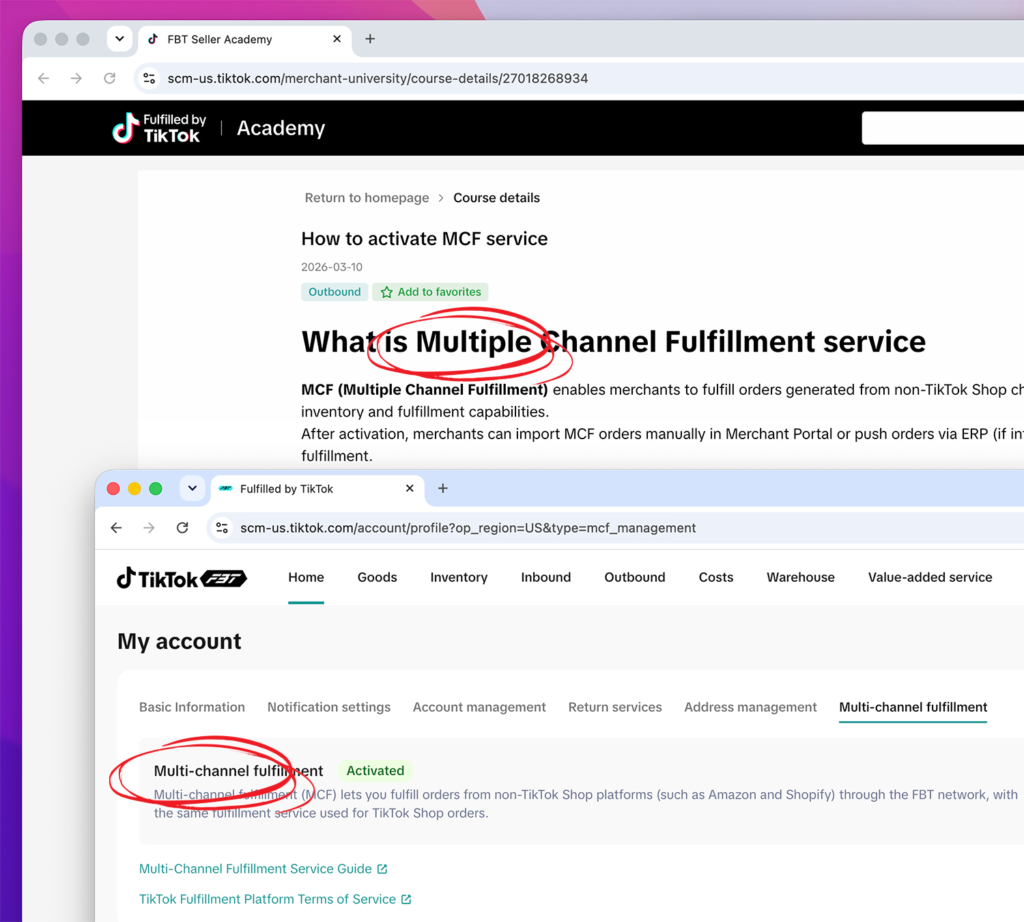Switch to Address management tab

pyautogui.click(x=750, y=707)
